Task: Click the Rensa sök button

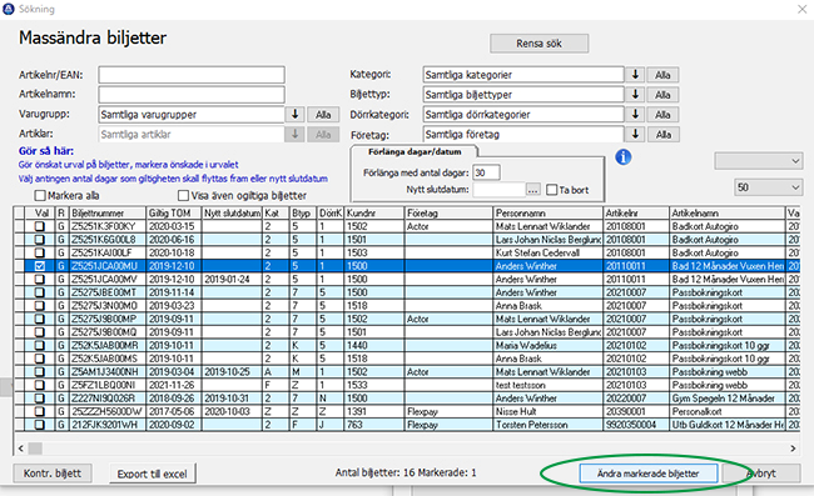Action: 539,44
